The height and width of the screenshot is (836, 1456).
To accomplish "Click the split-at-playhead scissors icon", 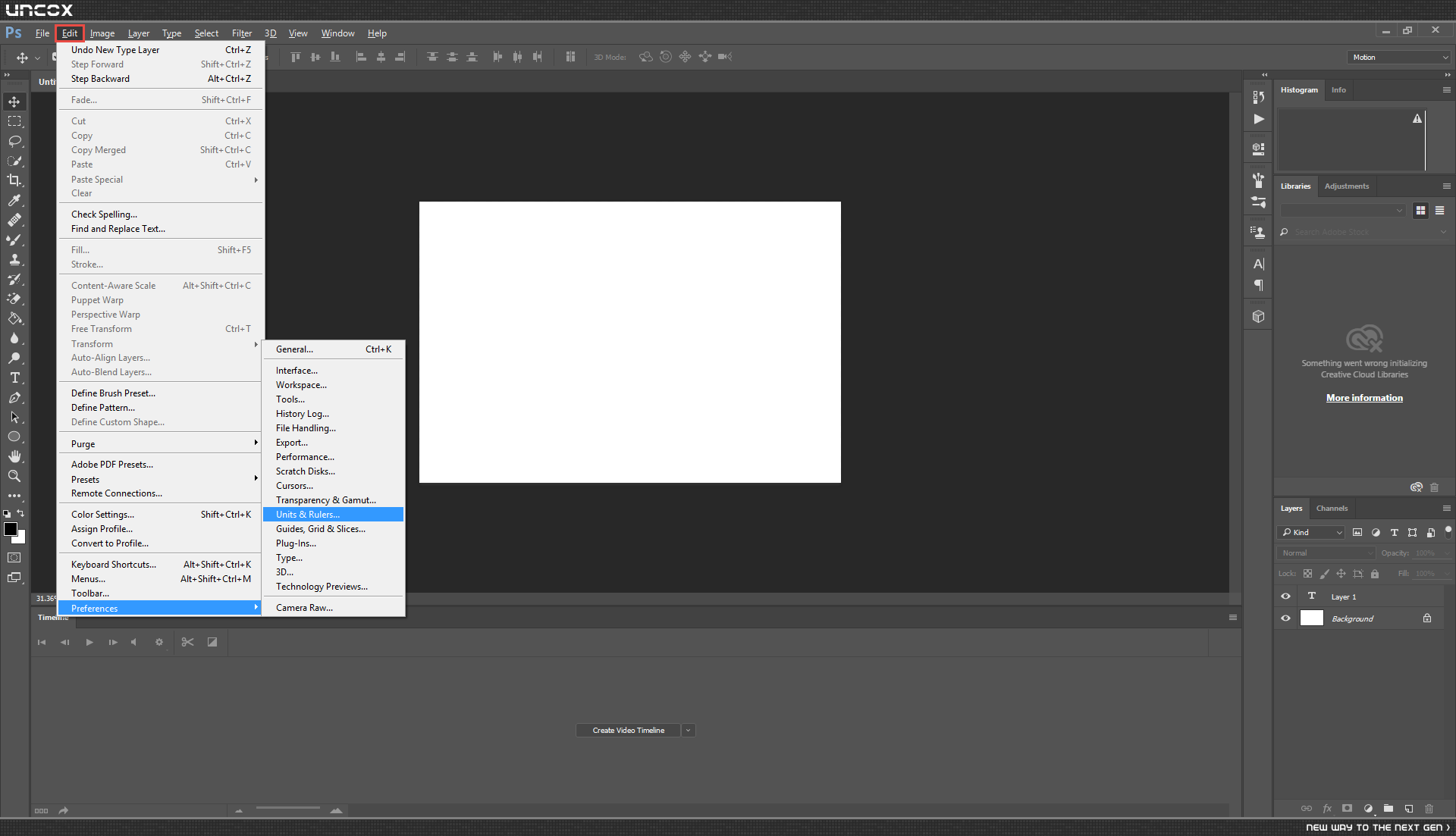I will [x=187, y=642].
